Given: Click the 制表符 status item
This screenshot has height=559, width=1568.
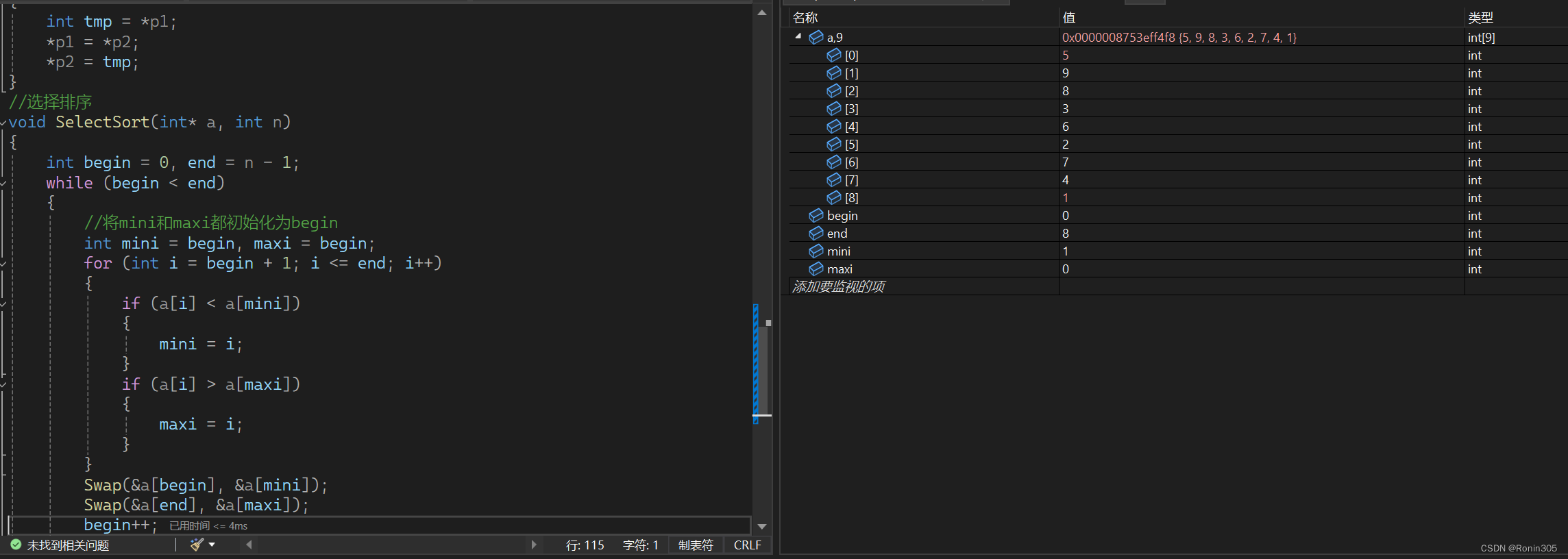Looking at the screenshot, I should 696,545.
